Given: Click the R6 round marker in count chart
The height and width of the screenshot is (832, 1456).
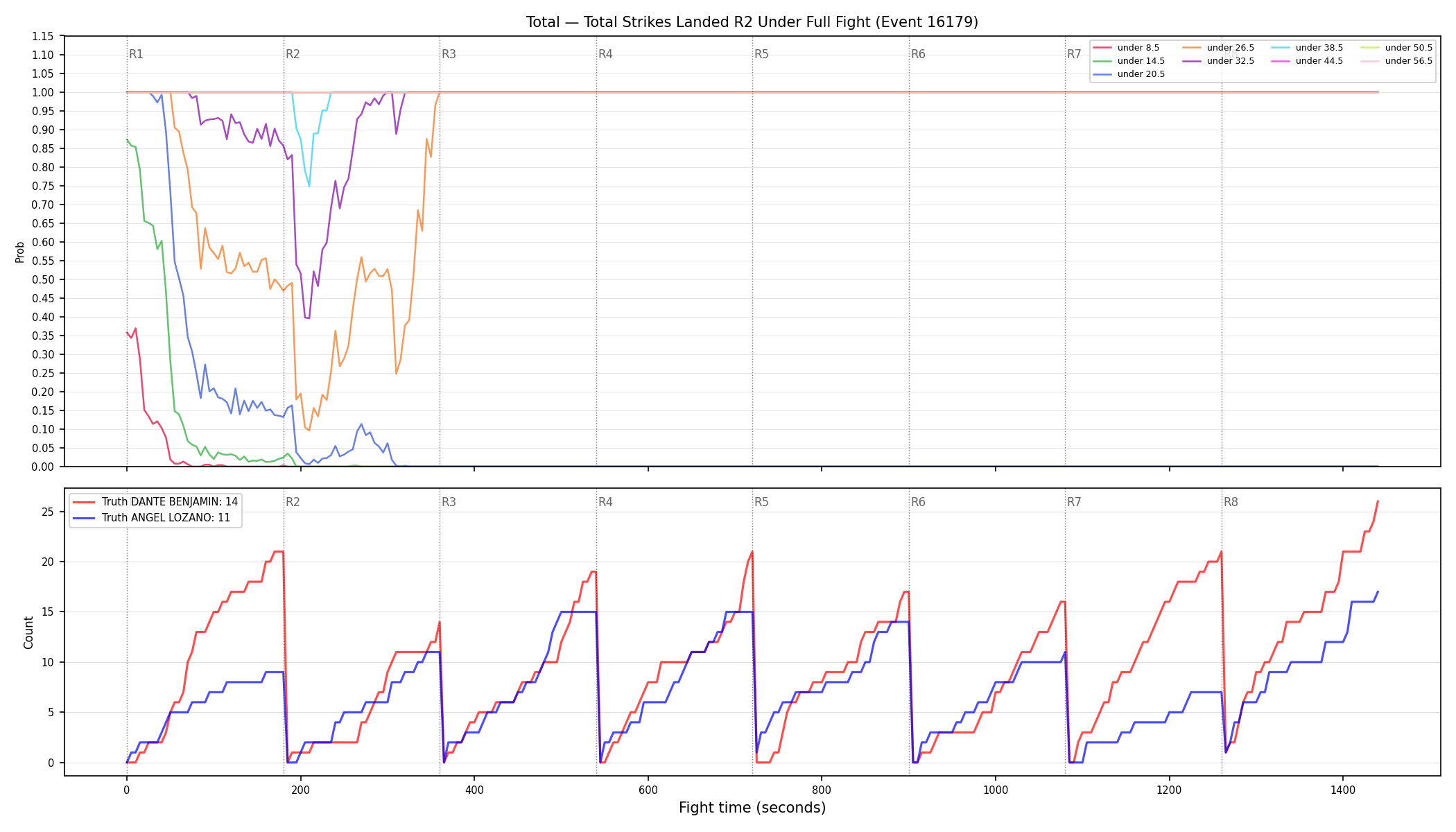Looking at the screenshot, I should tap(919, 502).
